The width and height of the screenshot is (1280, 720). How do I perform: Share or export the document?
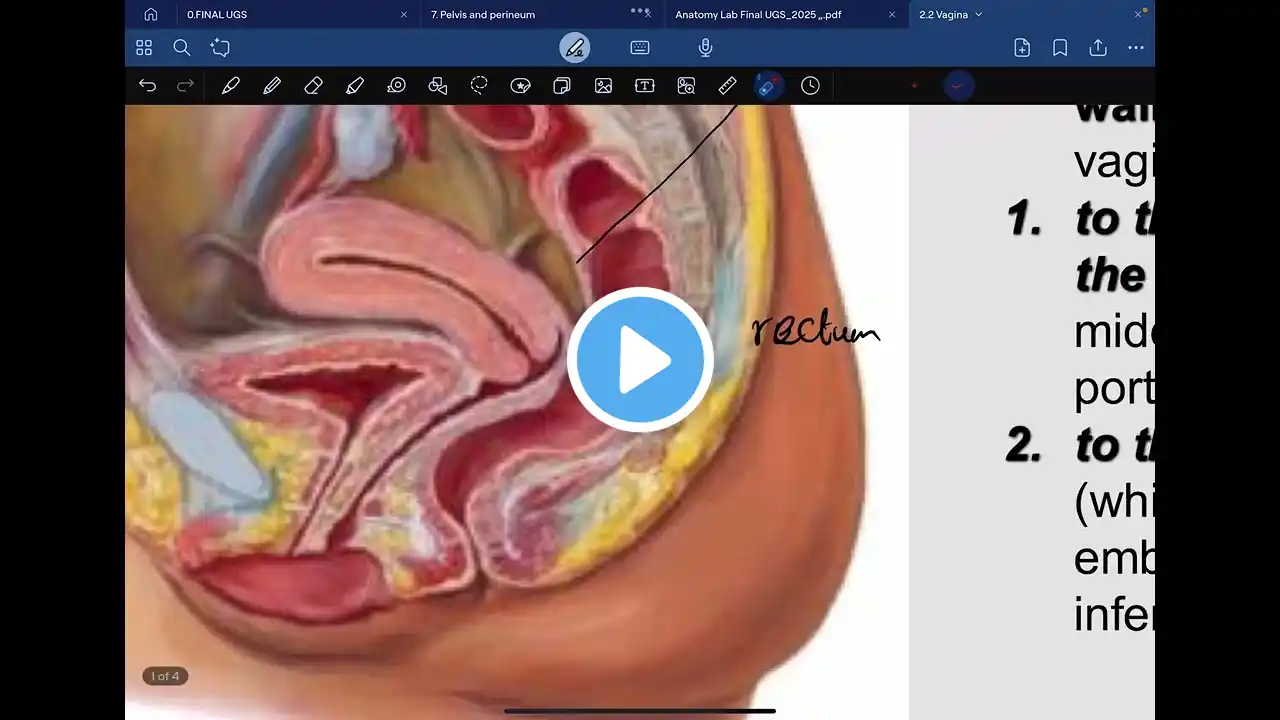click(x=1098, y=47)
